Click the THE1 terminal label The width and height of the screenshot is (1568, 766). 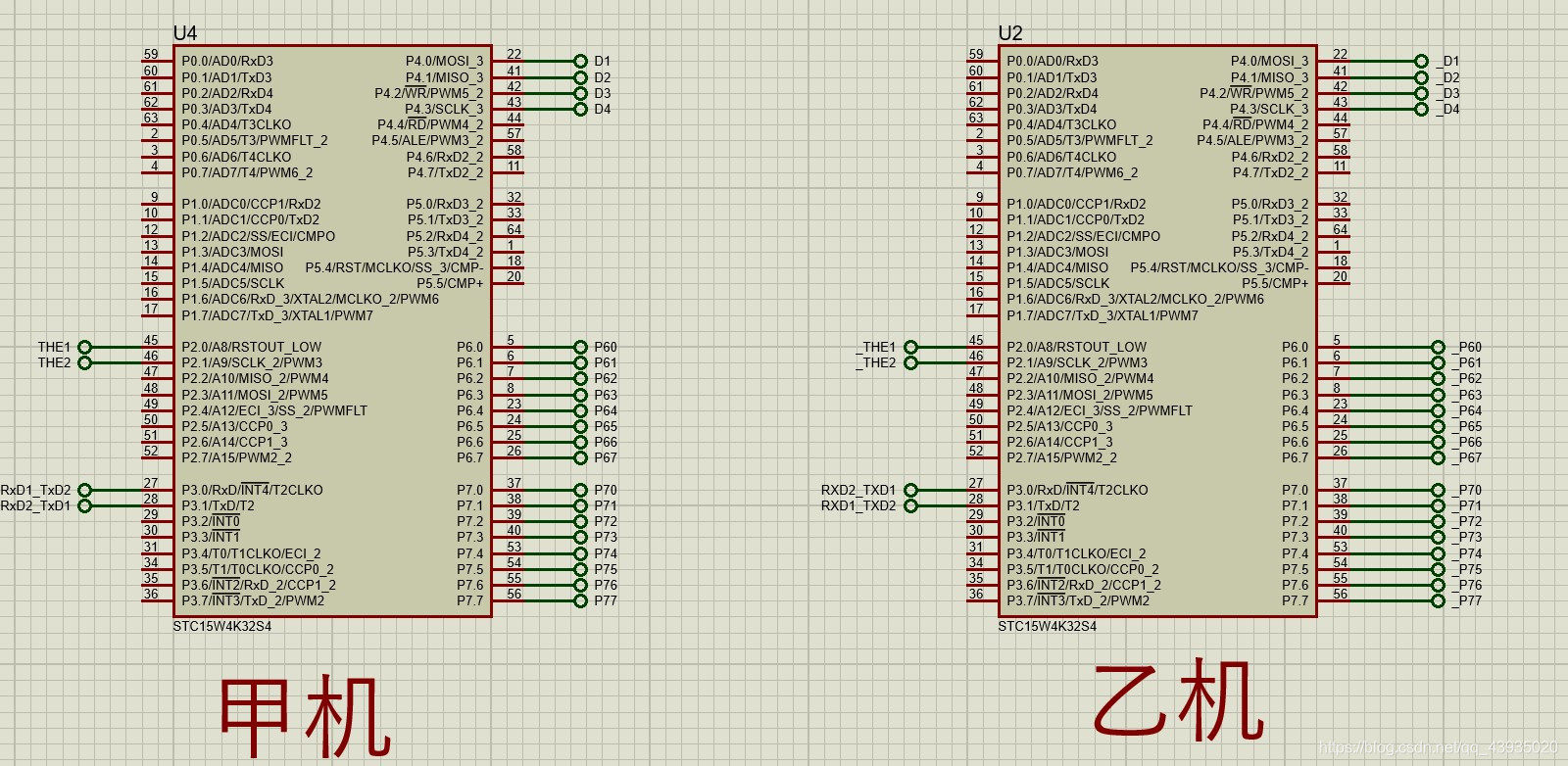tap(54, 347)
